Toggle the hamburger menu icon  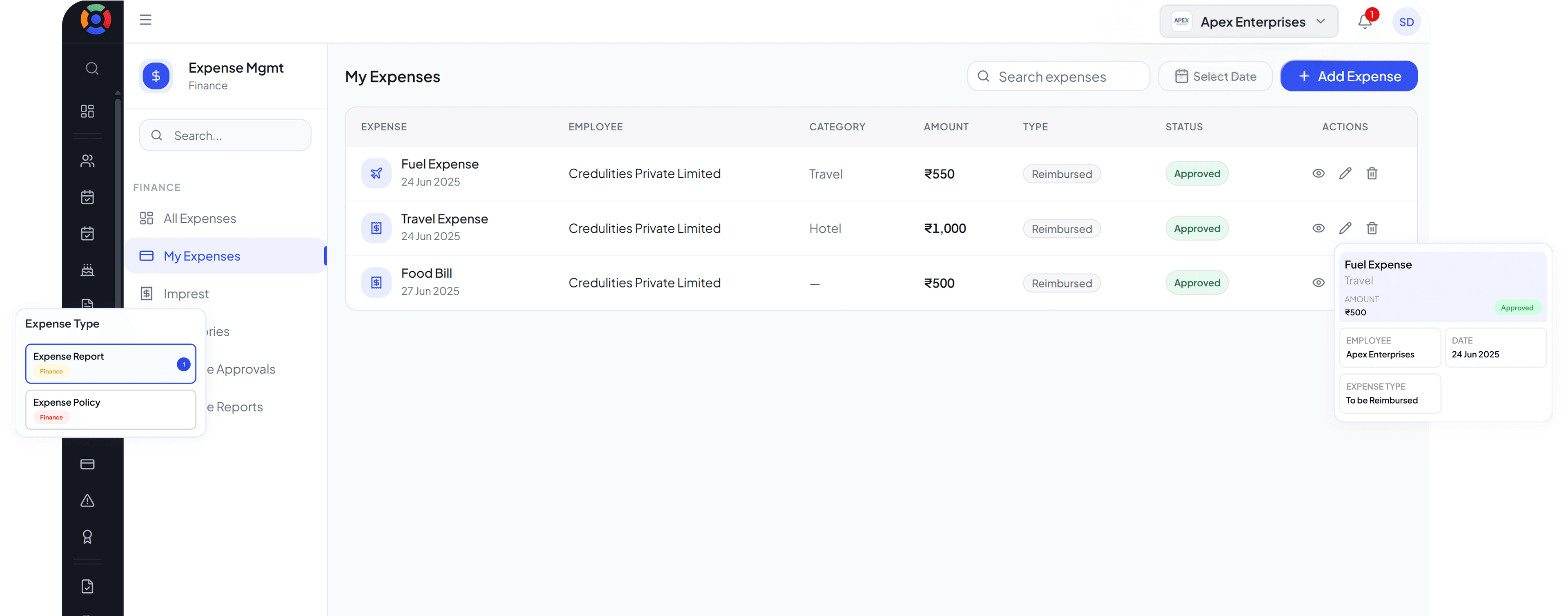(x=145, y=20)
